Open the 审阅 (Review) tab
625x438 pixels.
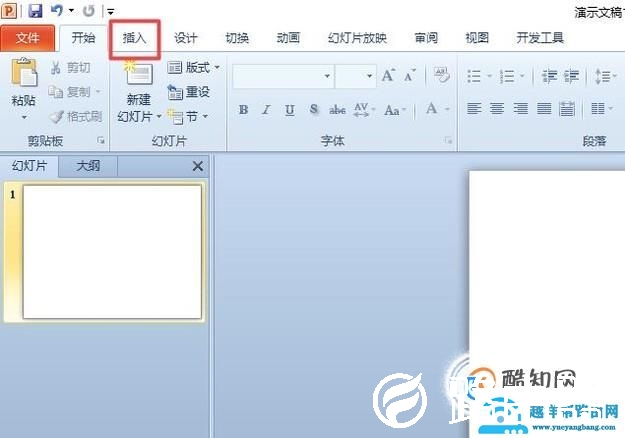(426, 38)
